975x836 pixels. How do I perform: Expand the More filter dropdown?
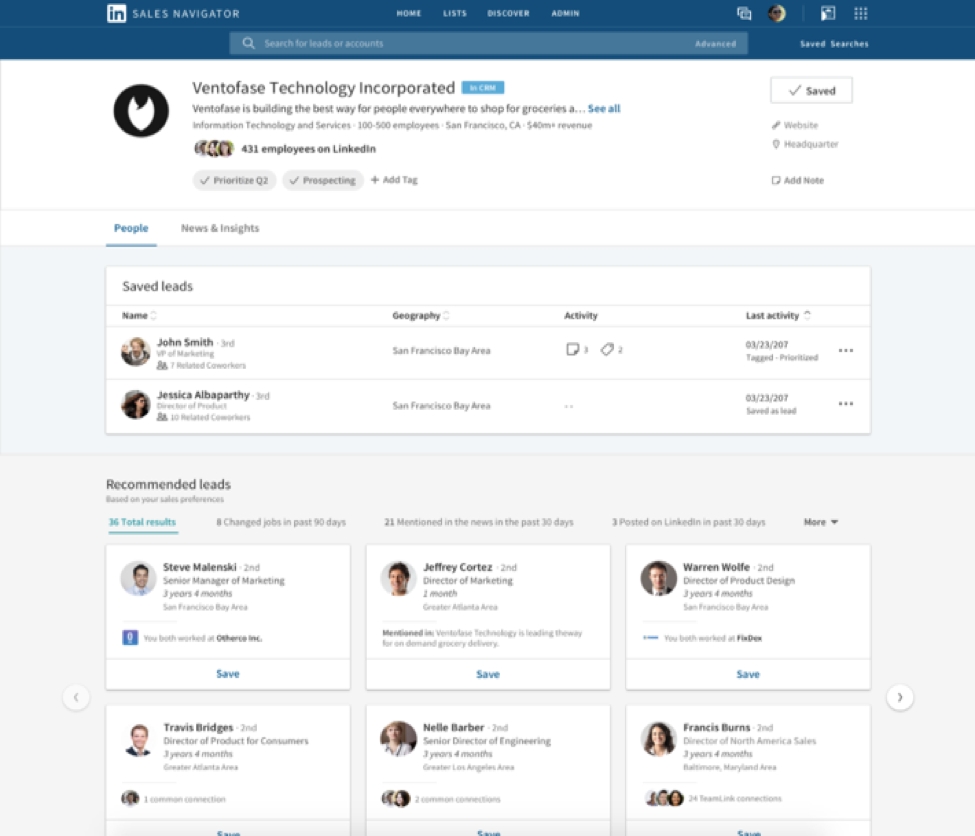(821, 522)
